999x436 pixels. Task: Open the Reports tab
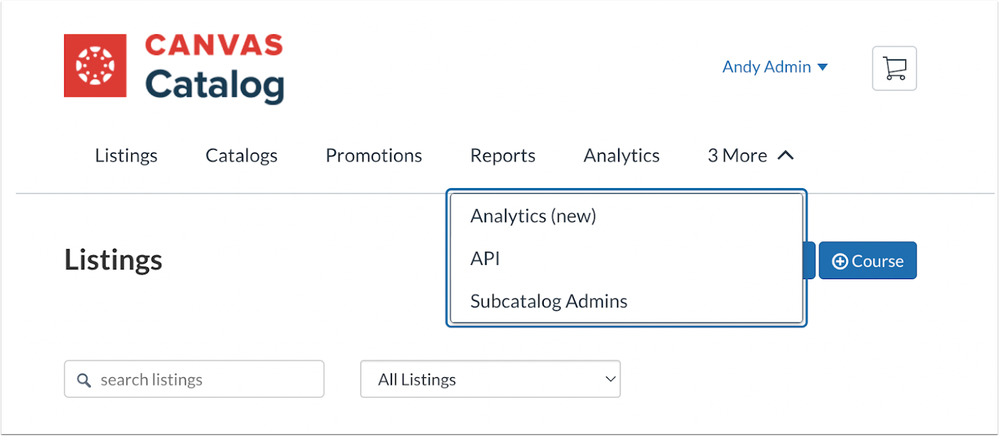(503, 155)
